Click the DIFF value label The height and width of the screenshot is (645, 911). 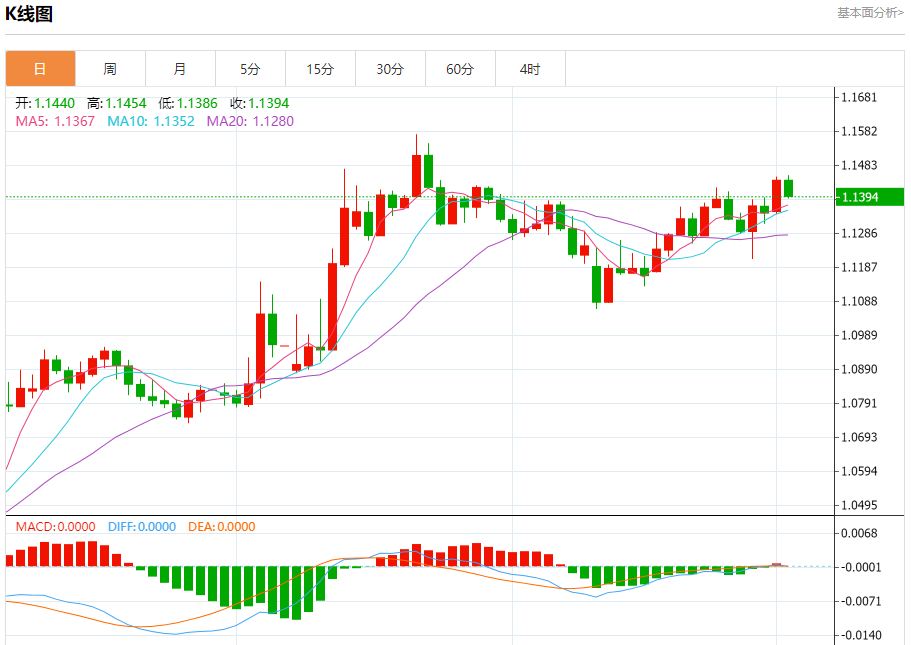[x=140, y=527]
